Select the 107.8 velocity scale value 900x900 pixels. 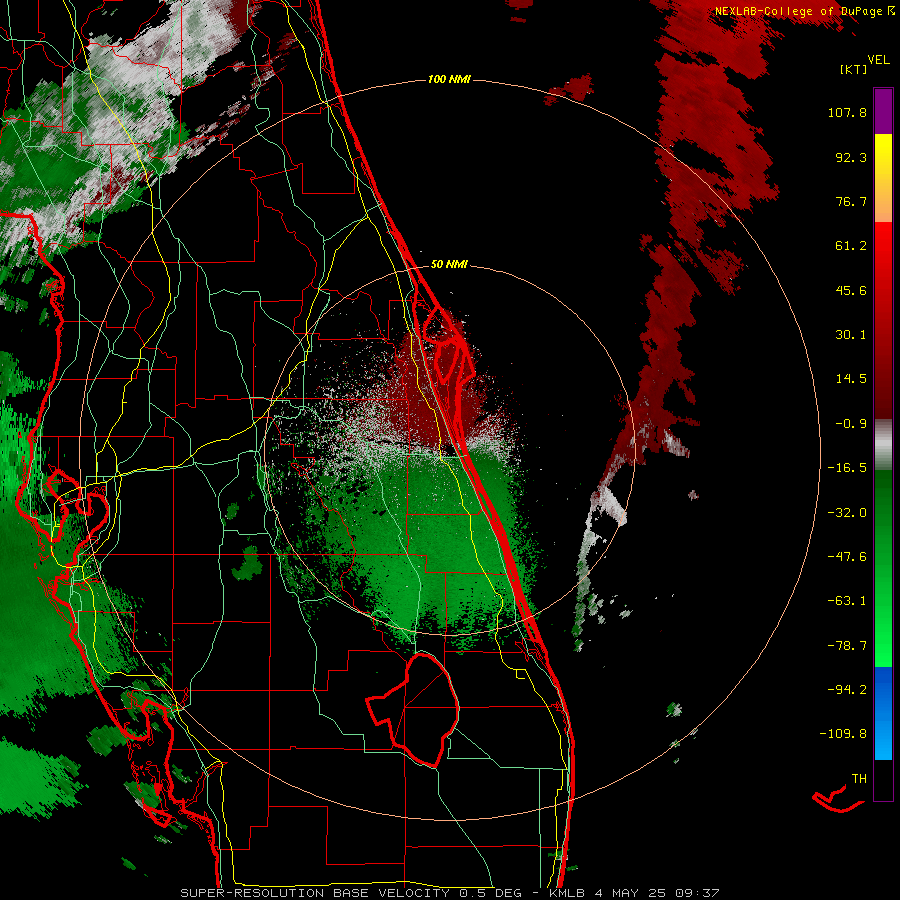coord(847,112)
